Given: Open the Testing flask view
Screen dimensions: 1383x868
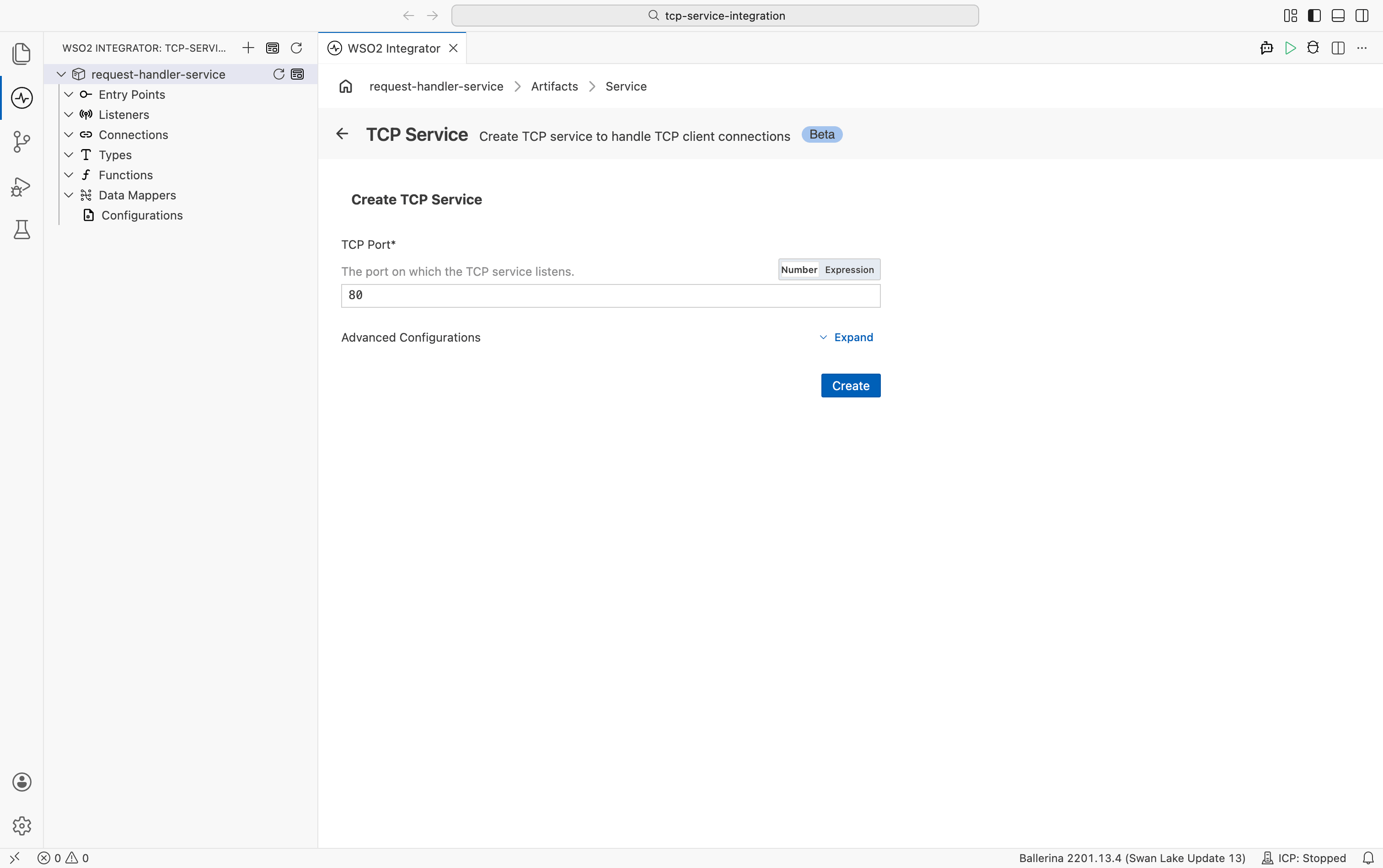Looking at the screenshot, I should (22, 230).
